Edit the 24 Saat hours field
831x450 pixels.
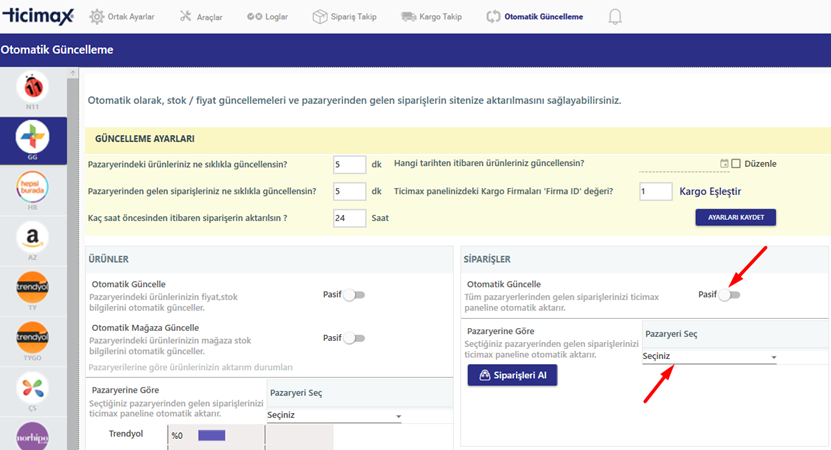click(349, 218)
